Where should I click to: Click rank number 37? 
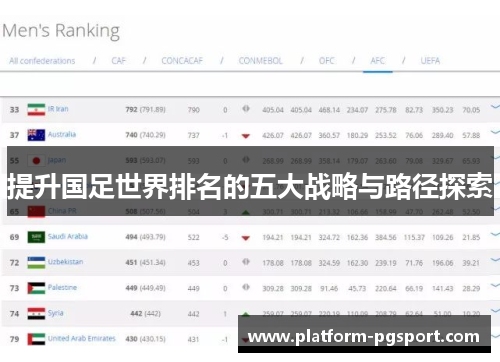[x=14, y=135]
